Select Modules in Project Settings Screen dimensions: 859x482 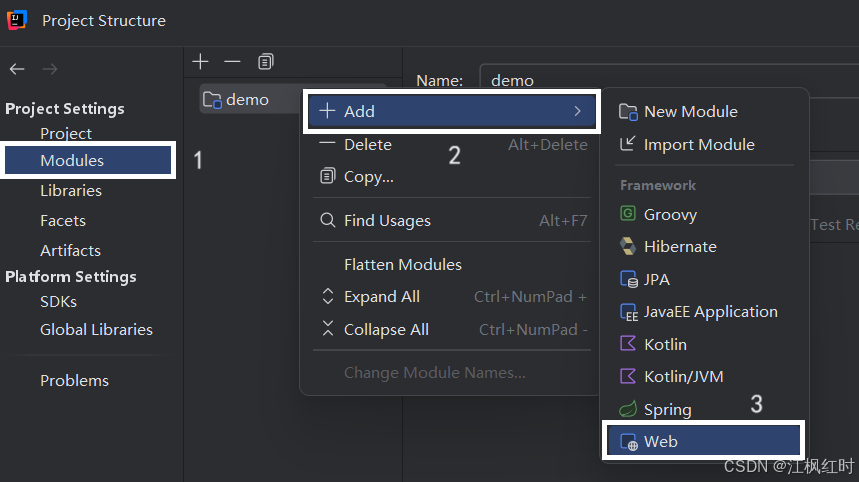tap(88, 160)
